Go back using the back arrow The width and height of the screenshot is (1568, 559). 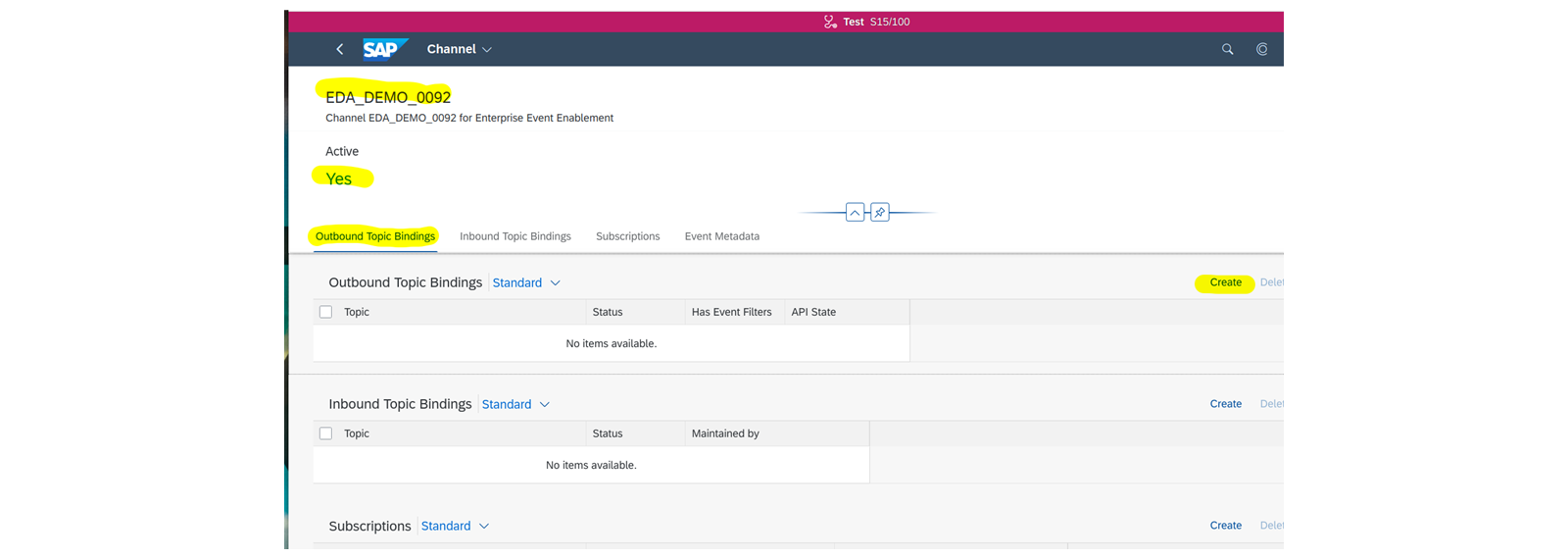point(340,49)
